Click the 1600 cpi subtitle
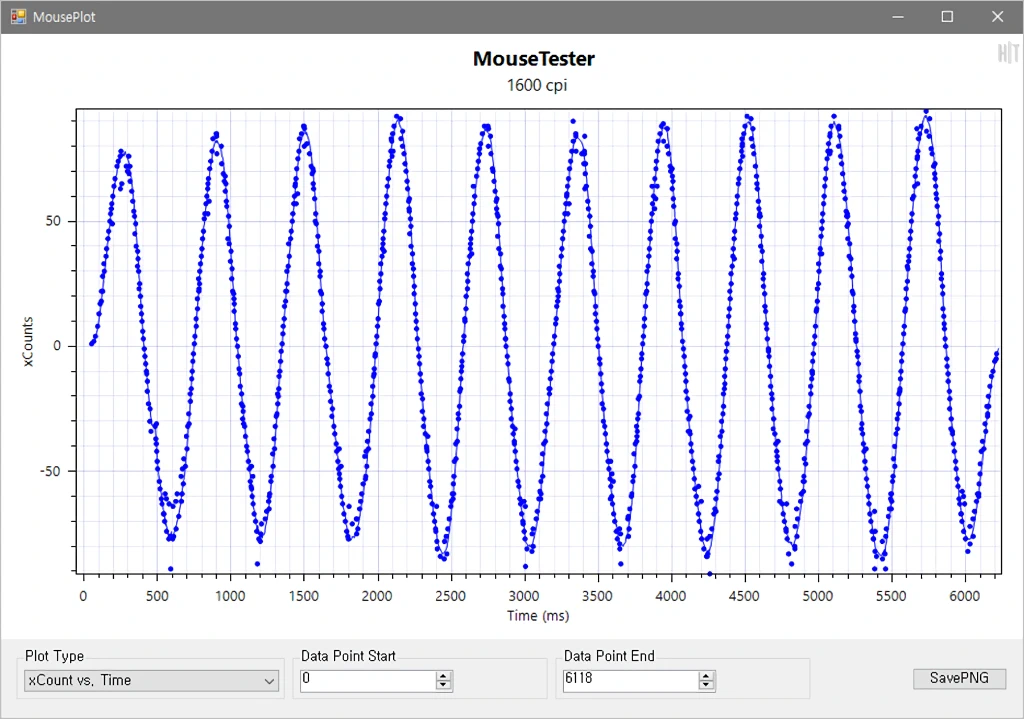The width and height of the screenshot is (1024, 719). point(537,86)
